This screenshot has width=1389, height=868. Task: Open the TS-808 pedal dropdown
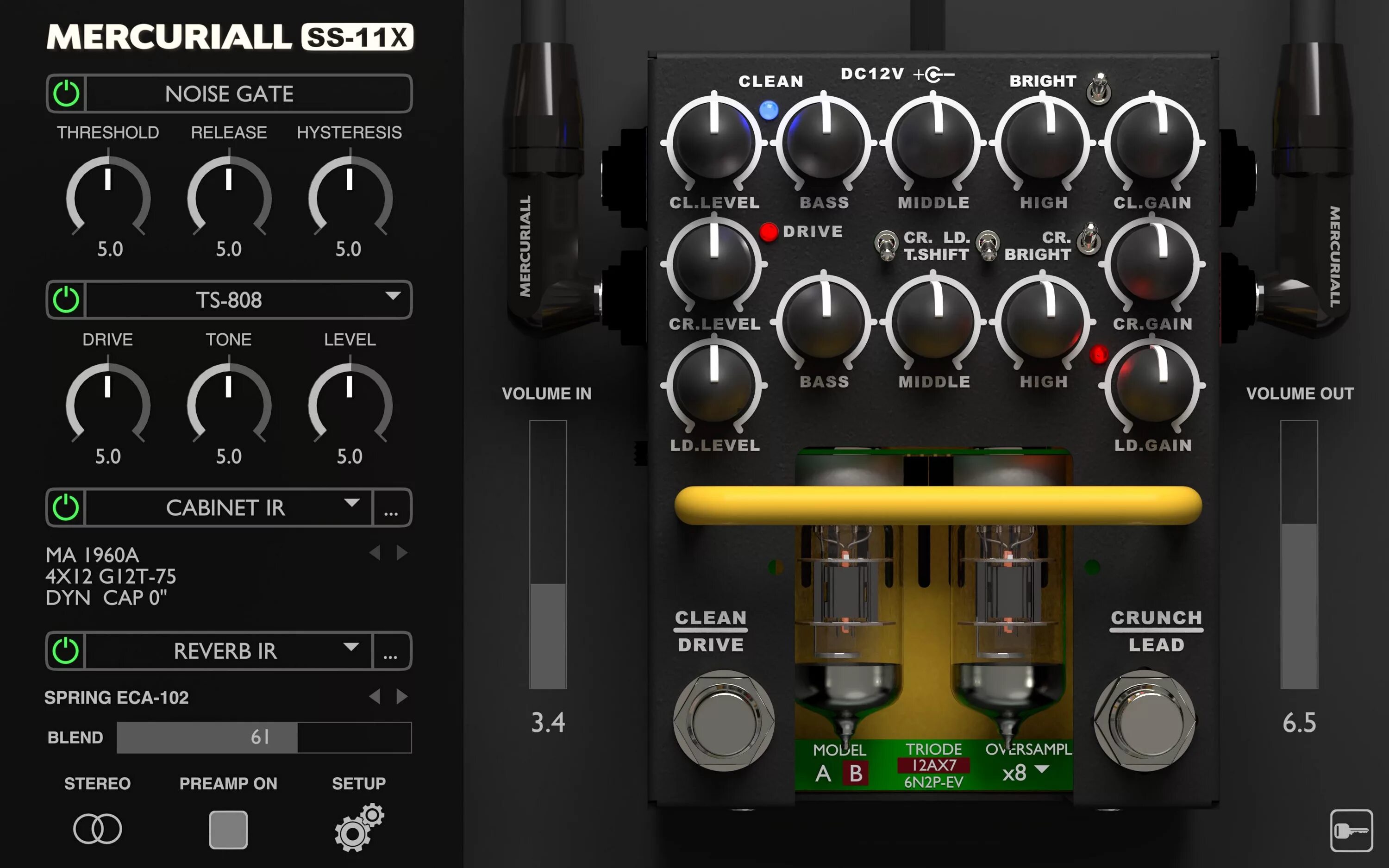pyautogui.click(x=393, y=296)
